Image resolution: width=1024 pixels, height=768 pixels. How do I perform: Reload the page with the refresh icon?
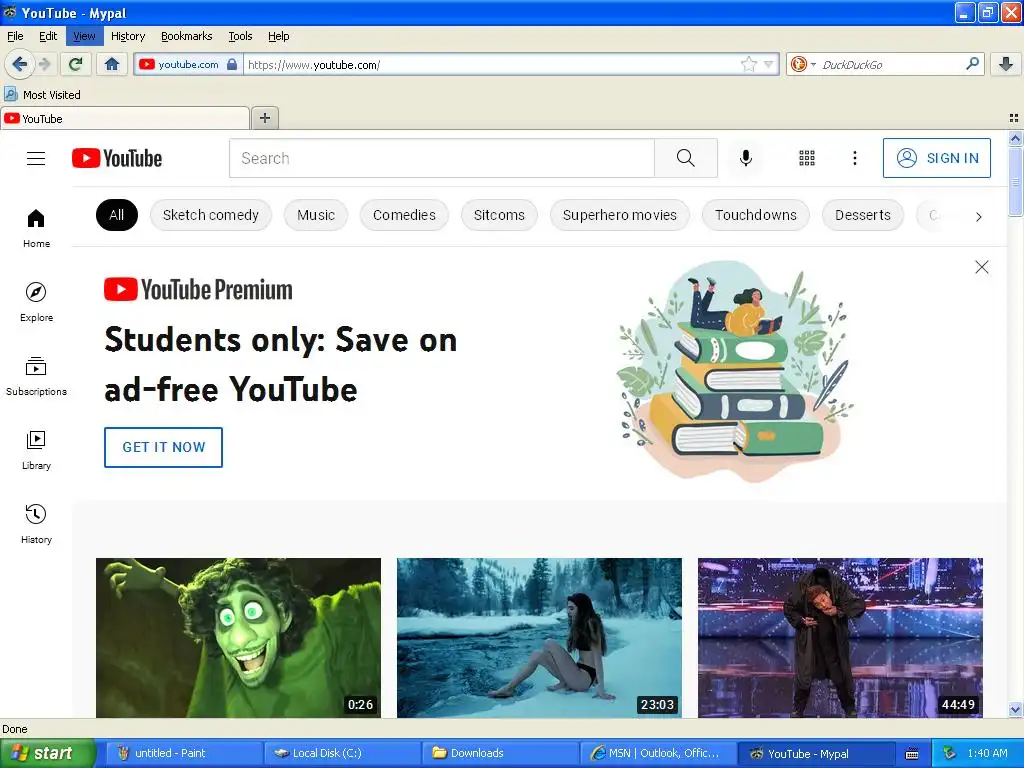[x=76, y=64]
